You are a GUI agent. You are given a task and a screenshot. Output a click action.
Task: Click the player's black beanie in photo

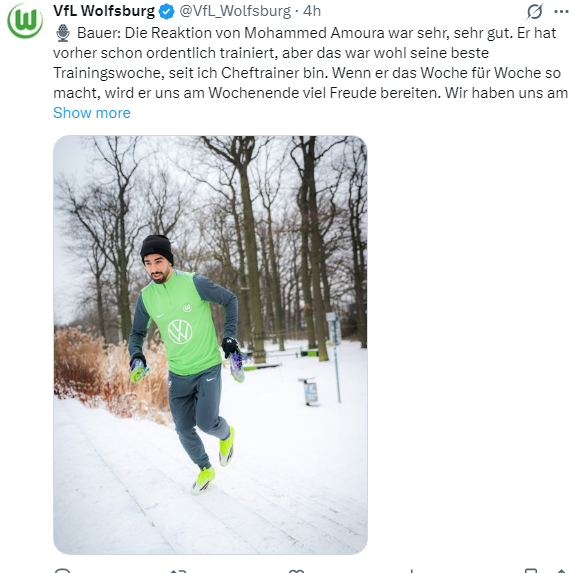pyautogui.click(x=157, y=249)
